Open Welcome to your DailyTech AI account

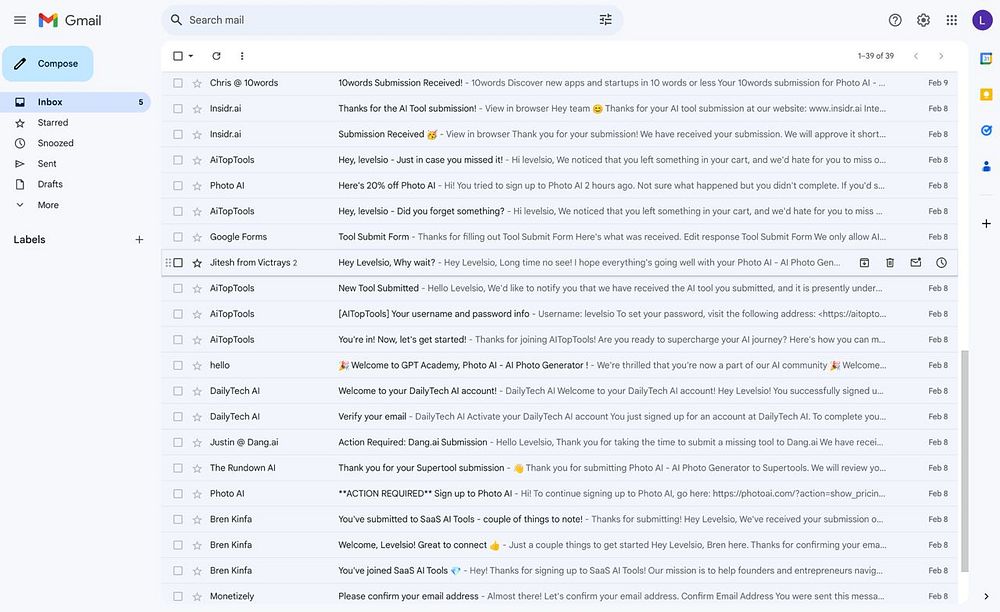coord(559,391)
